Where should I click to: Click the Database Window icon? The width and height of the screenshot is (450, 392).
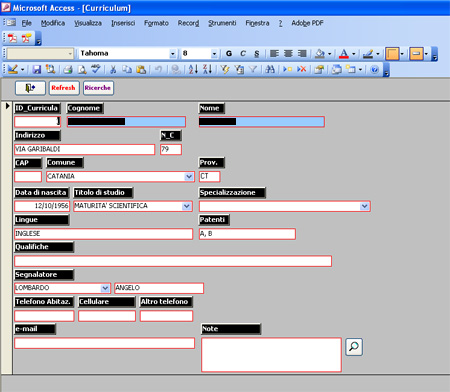(x=337, y=69)
